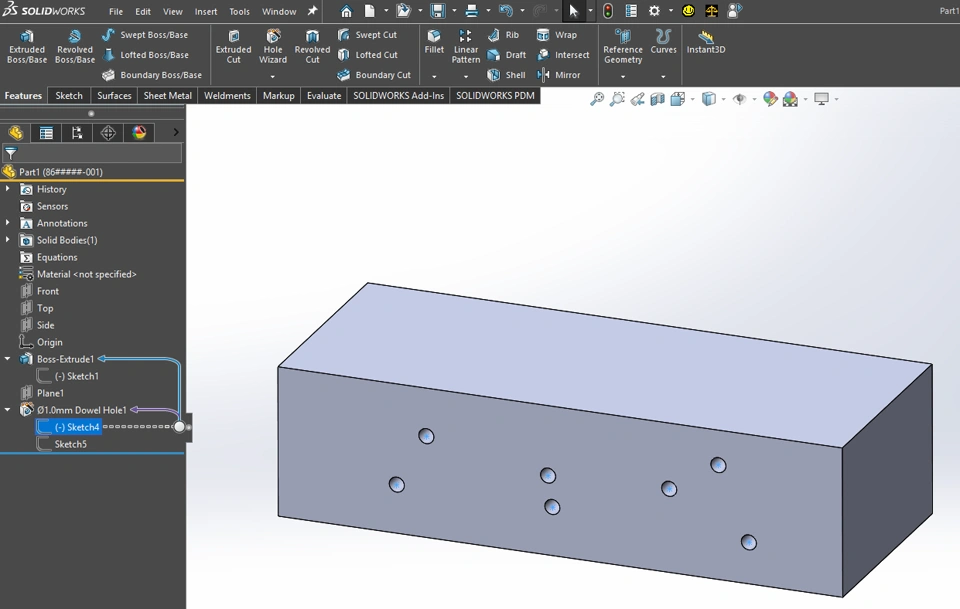This screenshot has width=960, height=609.
Task: Click the Mirror feature tool
Action: 558,75
